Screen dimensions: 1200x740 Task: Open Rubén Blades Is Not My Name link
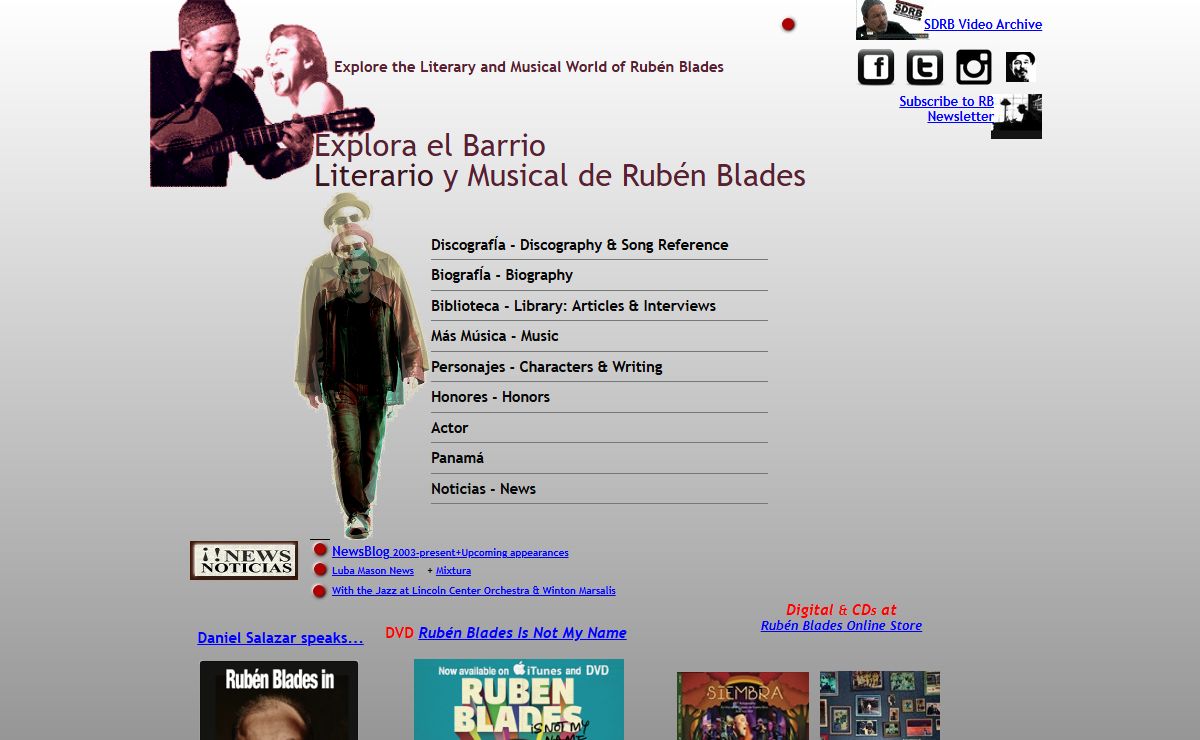(522, 633)
